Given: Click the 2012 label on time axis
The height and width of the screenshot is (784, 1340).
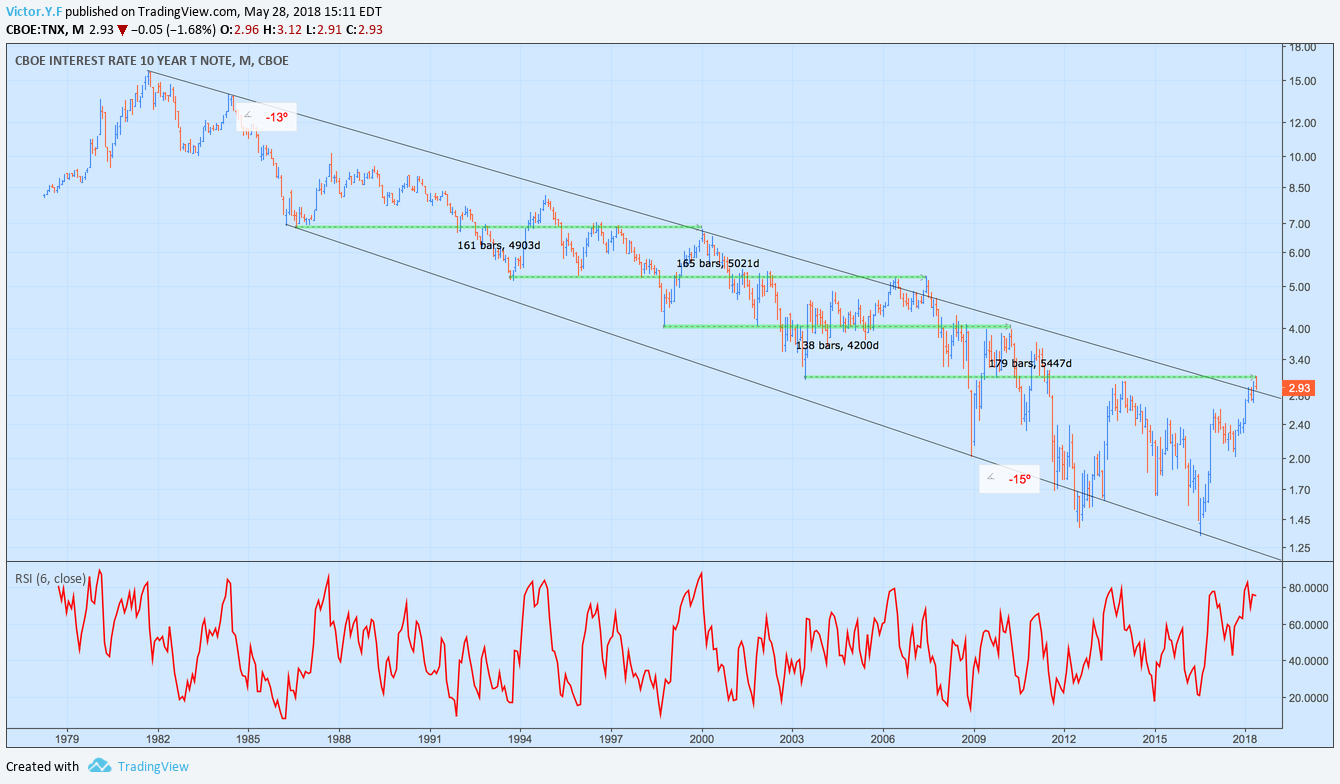Looking at the screenshot, I should 1064,739.
